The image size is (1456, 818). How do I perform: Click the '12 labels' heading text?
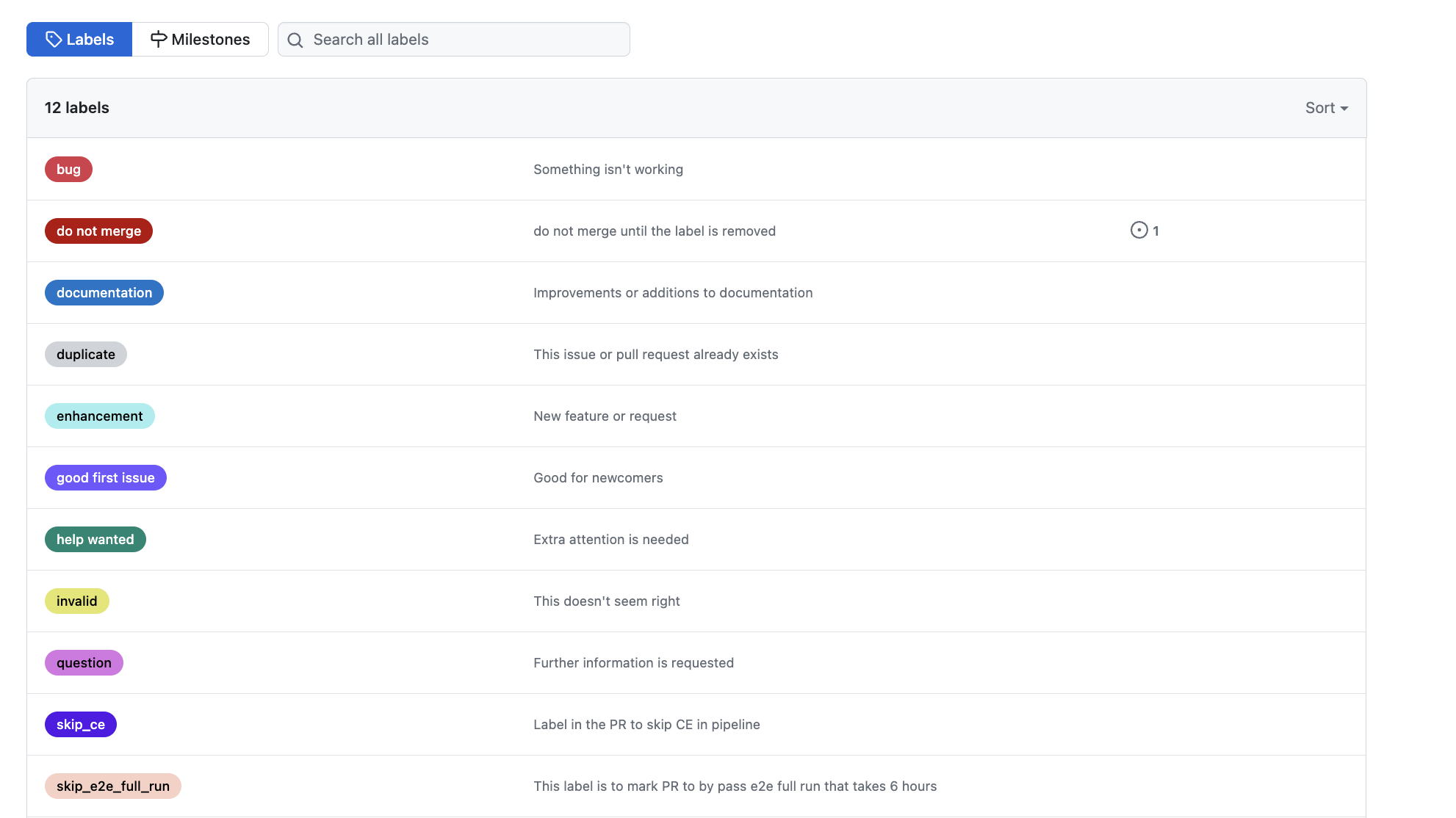pos(77,108)
